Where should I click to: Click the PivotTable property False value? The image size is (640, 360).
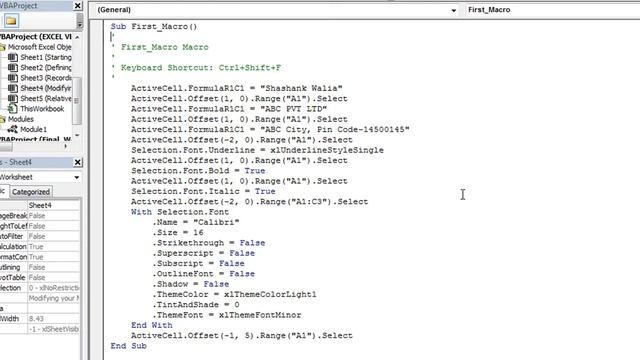(53, 278)
